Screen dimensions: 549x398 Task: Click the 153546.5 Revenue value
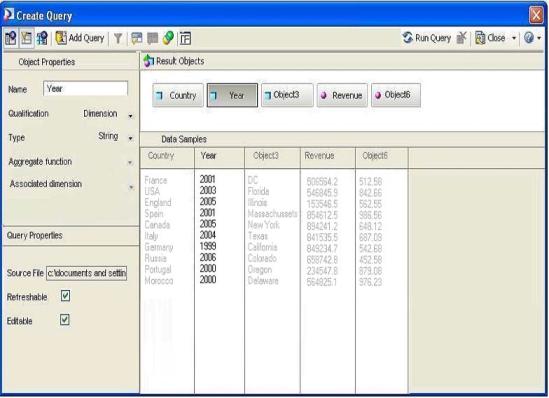click(x=322, y=204)
